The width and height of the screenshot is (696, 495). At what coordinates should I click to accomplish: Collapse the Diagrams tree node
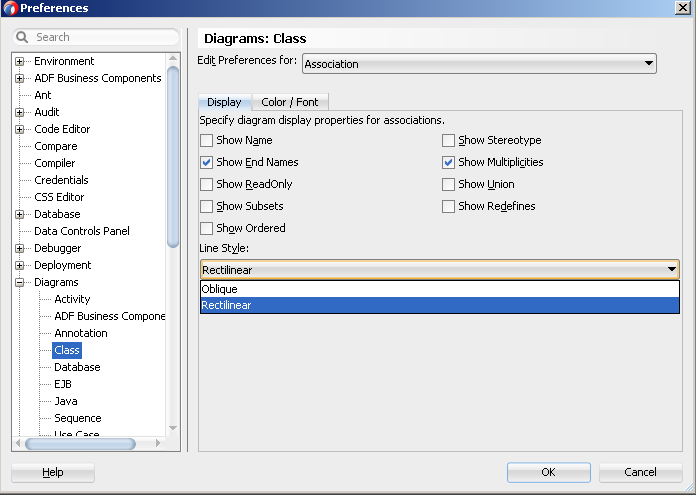tap(19, 282)
